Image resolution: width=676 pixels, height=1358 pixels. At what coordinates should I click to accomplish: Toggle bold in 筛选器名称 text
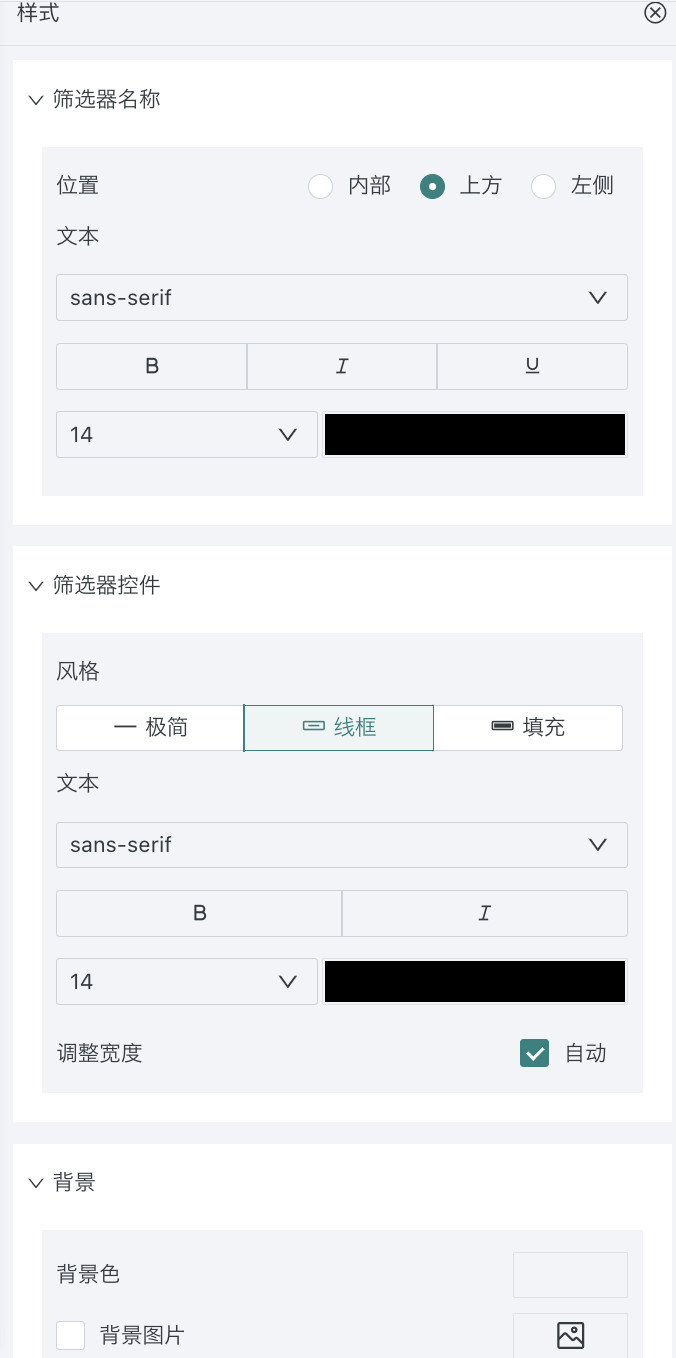[x=152, y=366]
